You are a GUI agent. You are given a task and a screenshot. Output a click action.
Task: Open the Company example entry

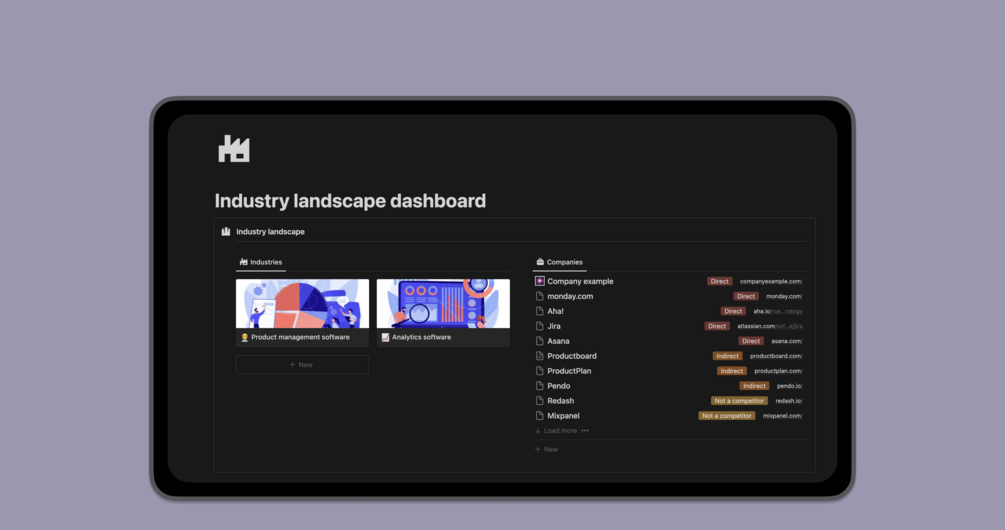tap(580, 281)
